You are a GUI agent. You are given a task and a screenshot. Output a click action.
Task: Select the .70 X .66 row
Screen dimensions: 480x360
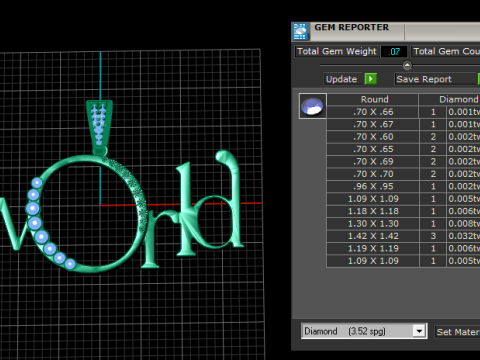pyautogui.click(x=403, y=112)
